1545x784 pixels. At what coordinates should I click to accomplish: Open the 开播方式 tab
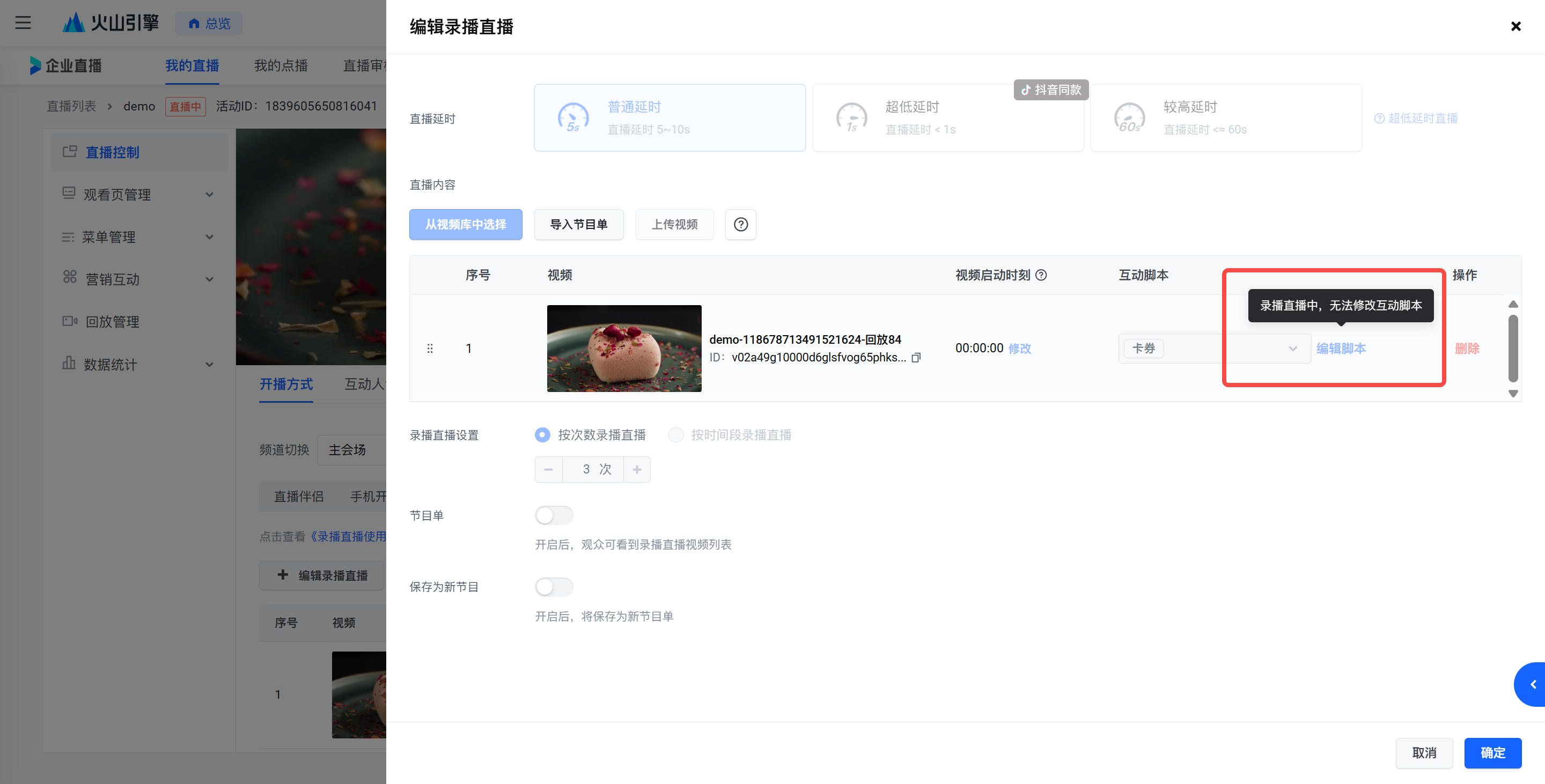[286, 384]
